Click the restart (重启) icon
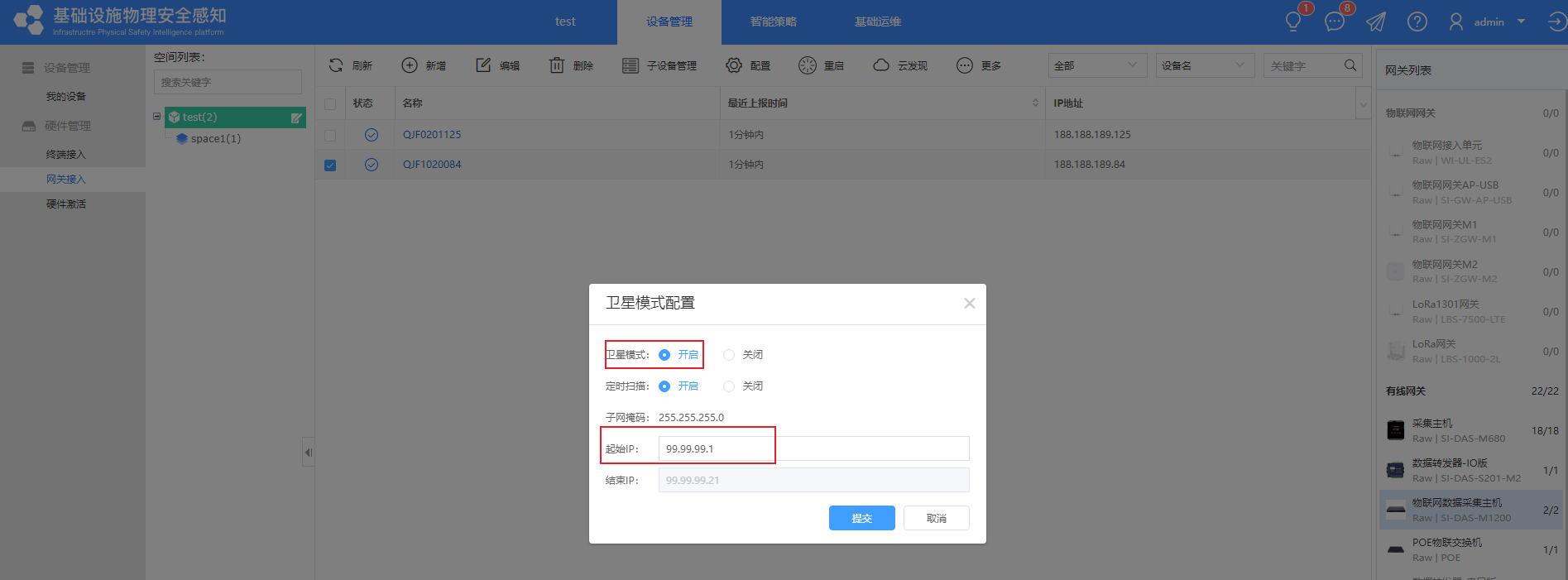Viewport: 1568px width, 580px height. tap(808, 65)
